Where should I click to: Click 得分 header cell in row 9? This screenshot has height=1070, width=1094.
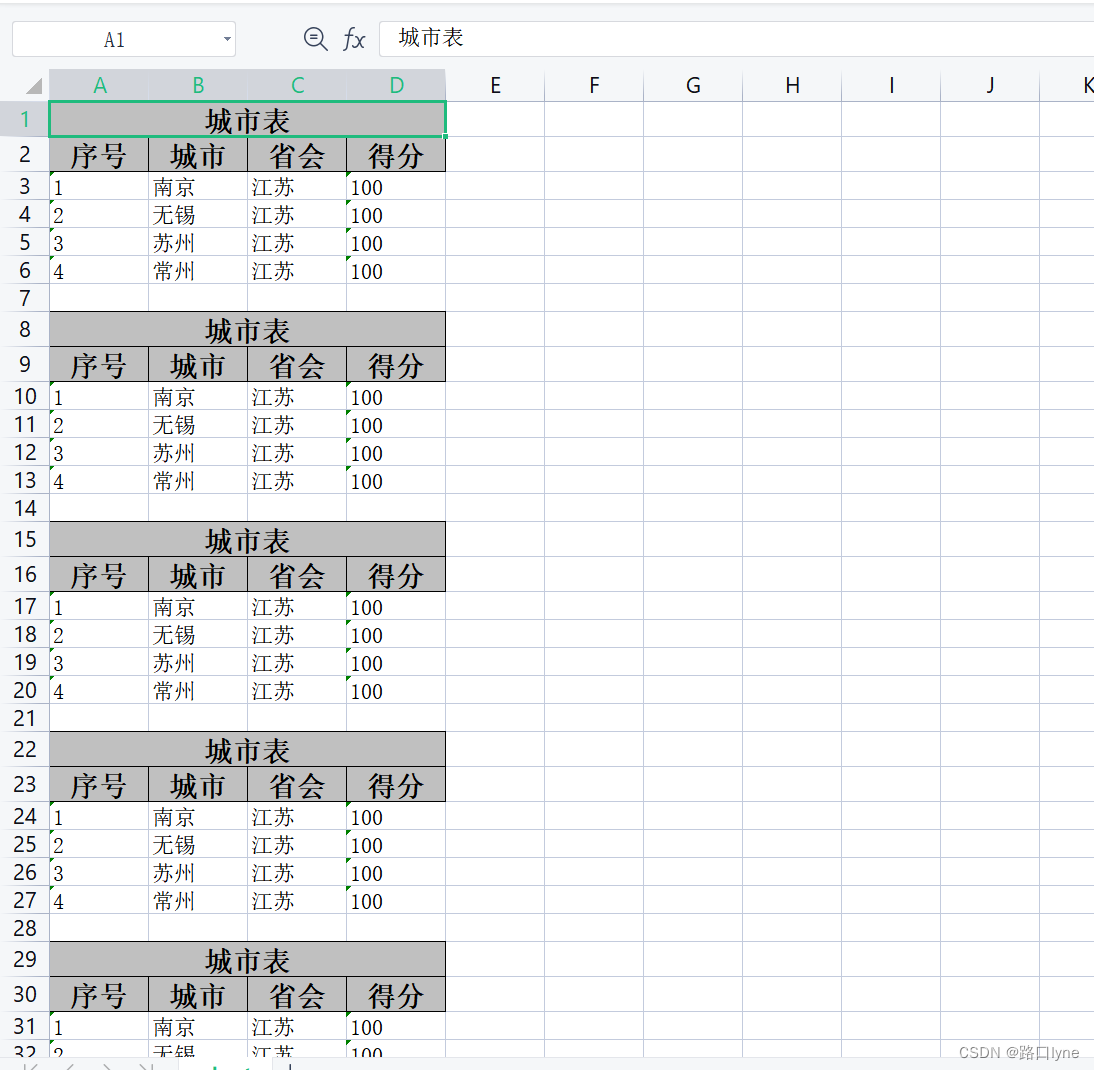coord(396,364)
